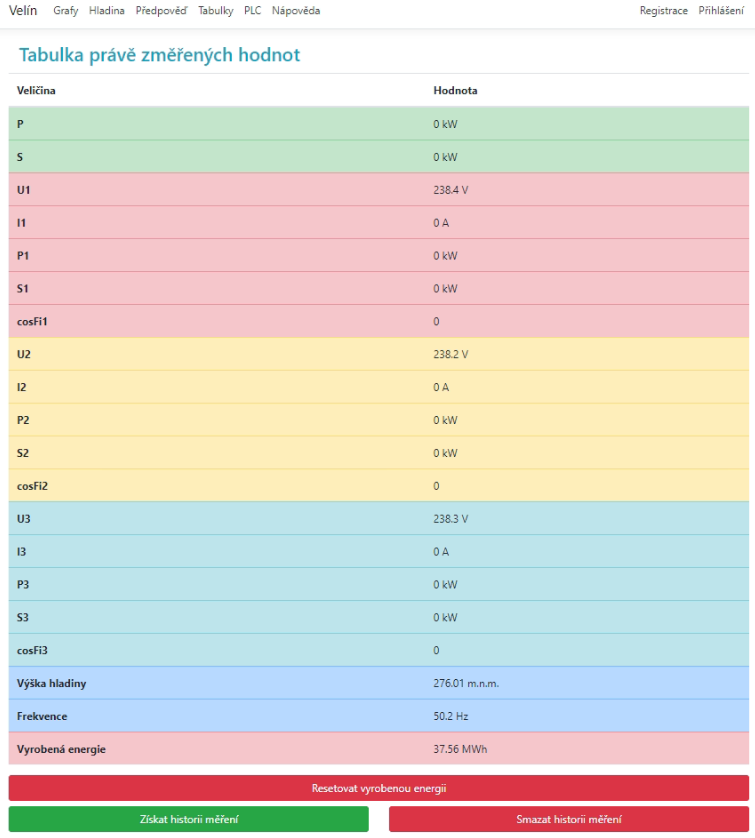Select the cosFi2 table row
The height and width of the screenshot is (838, 755).
point(378,486)
